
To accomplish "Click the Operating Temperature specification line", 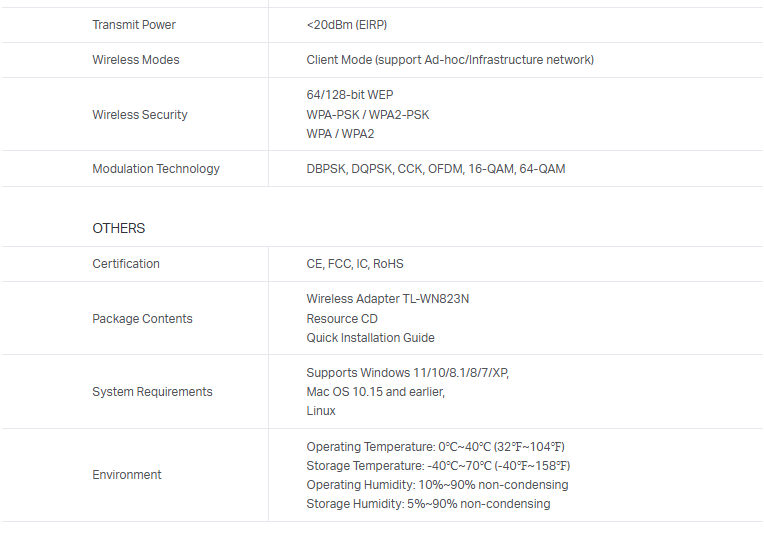I will pos(436,447).
